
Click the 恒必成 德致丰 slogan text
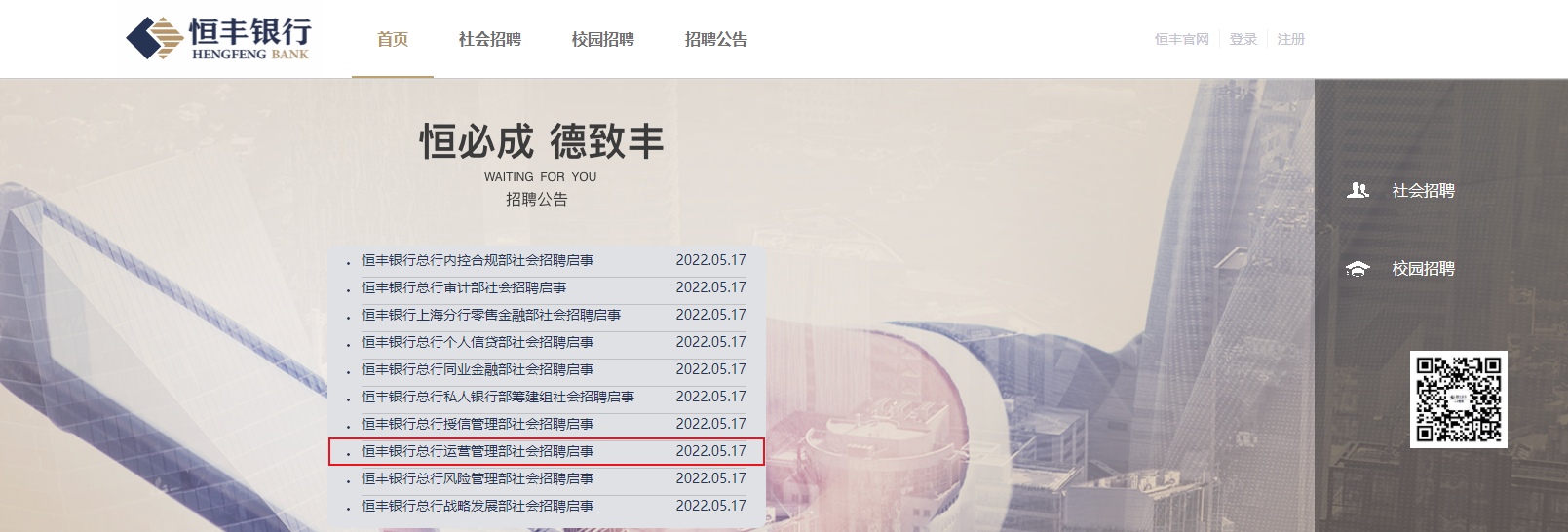(541, 141)
